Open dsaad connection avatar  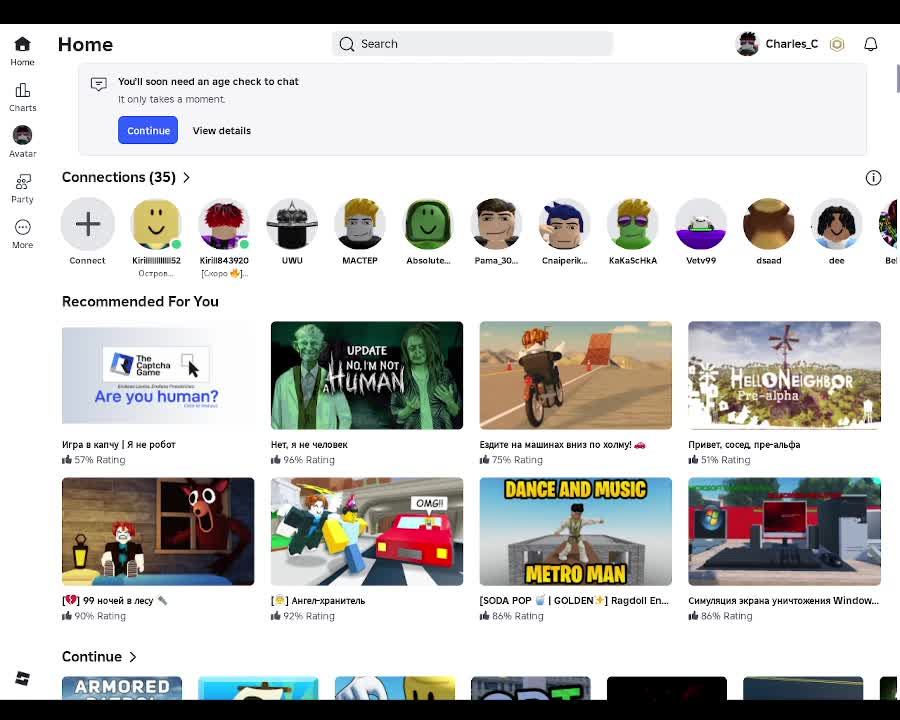coord(769,224)
